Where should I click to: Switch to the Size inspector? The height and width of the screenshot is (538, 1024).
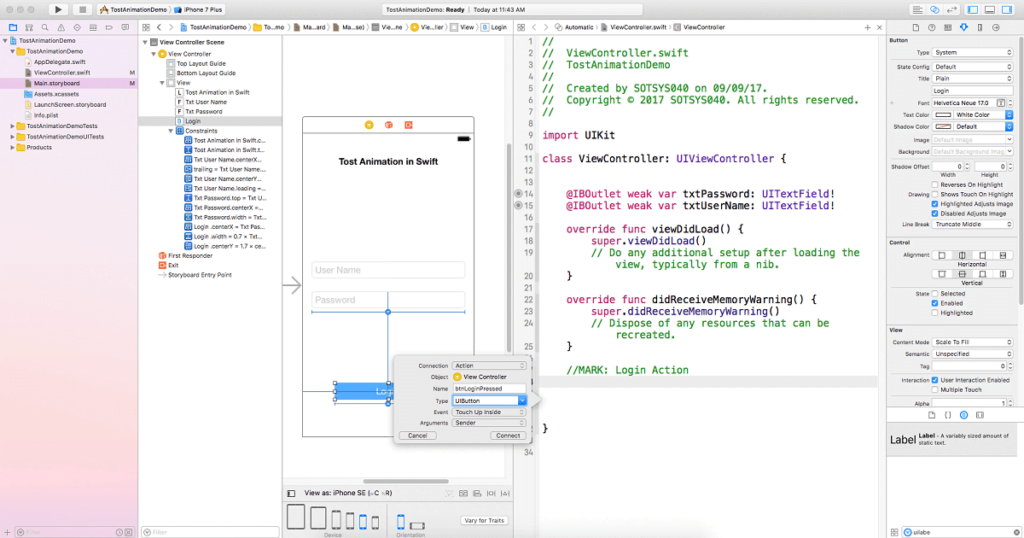[x=981, y=26]
